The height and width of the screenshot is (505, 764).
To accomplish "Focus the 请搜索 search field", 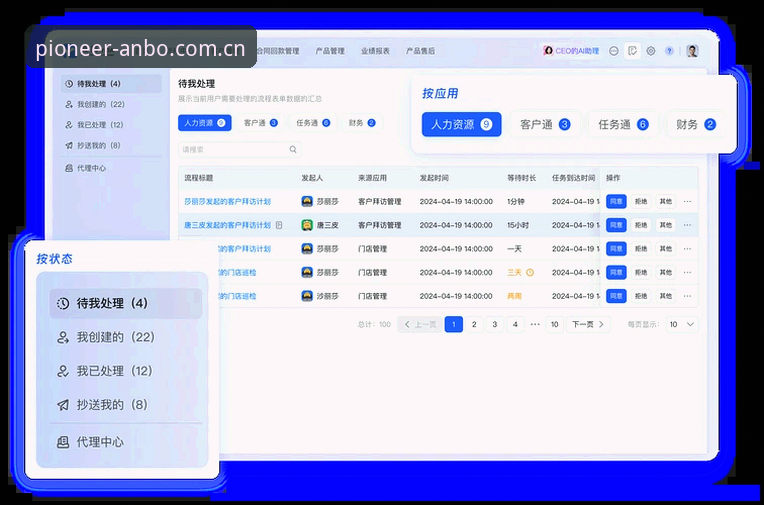I will pyautogui.click(x=239, y=150).
